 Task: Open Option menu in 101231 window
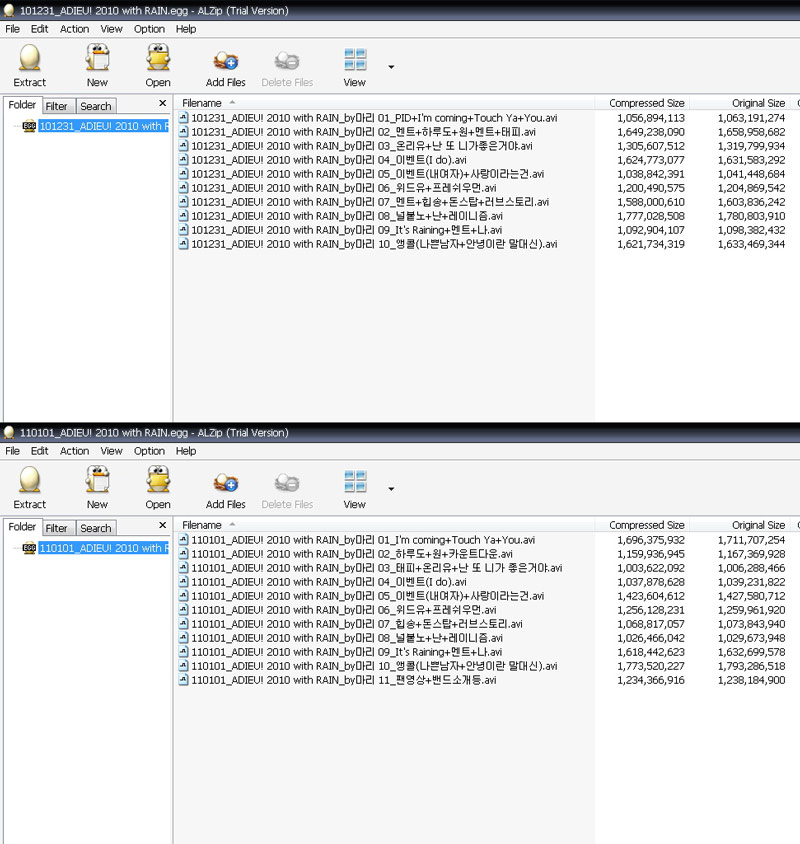click(x=149, y=29)
